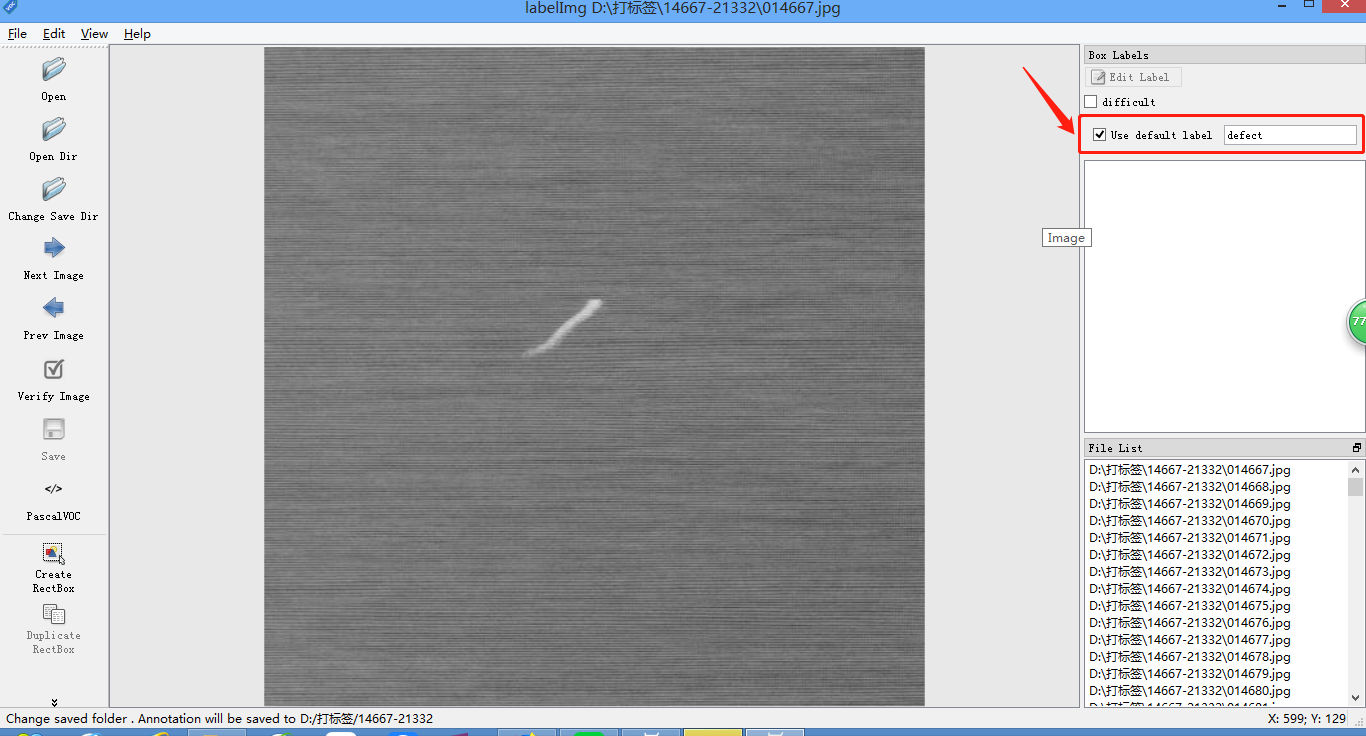1366x736 pixels.
Task: Expand toolbar overflow chevron at bottom
Action: tap(54, 702)
